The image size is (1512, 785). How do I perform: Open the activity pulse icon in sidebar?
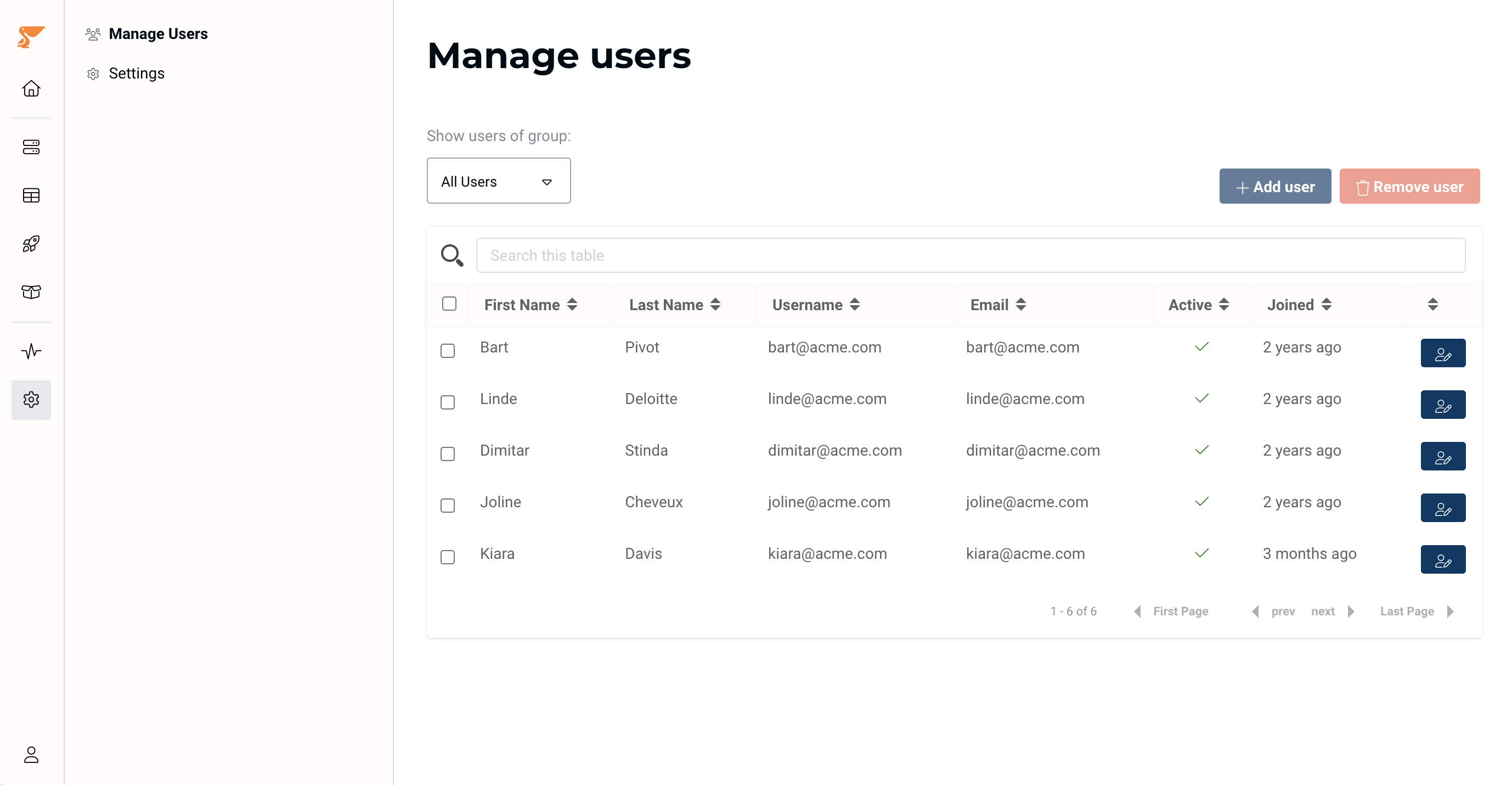pyautogui.click(x=31, y=351)
